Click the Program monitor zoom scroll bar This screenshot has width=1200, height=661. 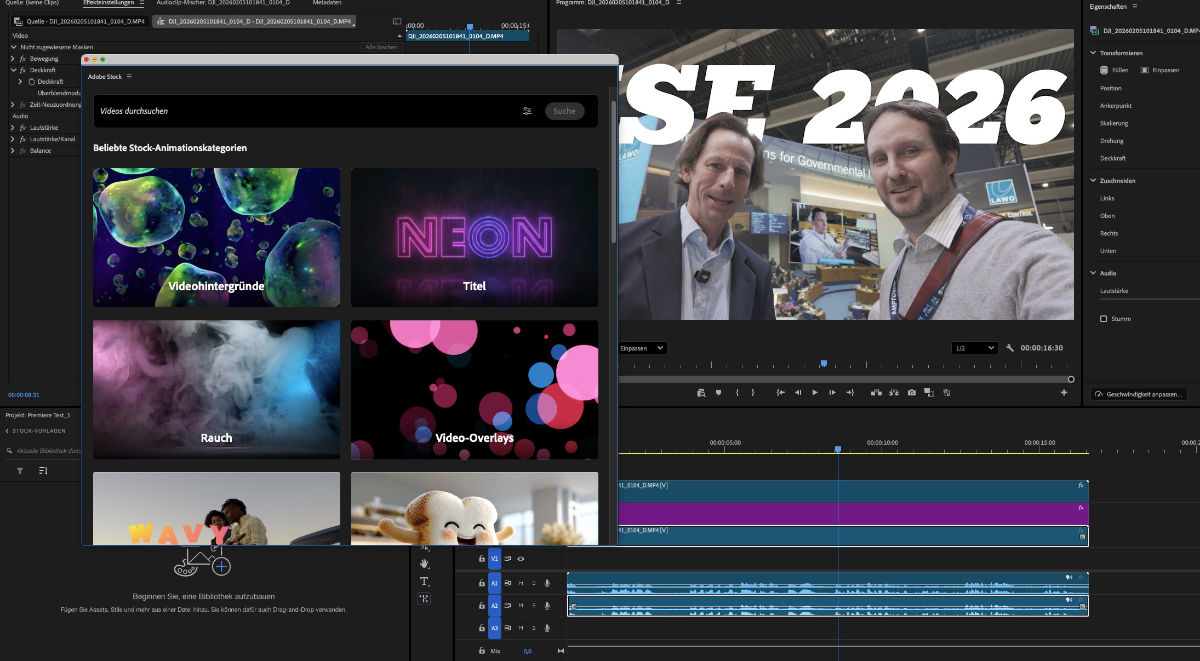point(843,379)
